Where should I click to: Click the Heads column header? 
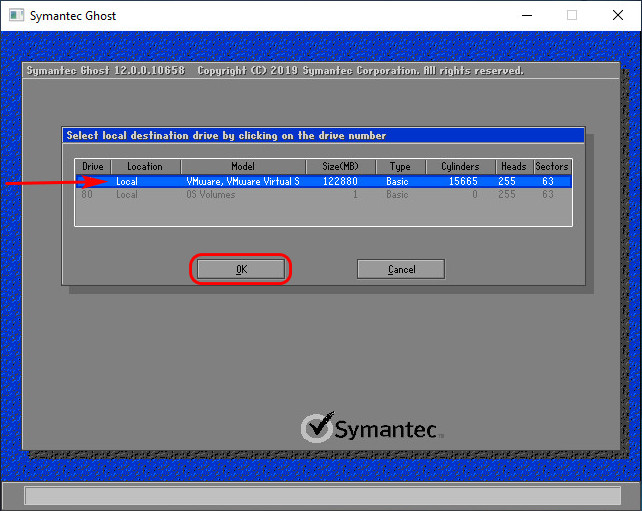(513, 167)
